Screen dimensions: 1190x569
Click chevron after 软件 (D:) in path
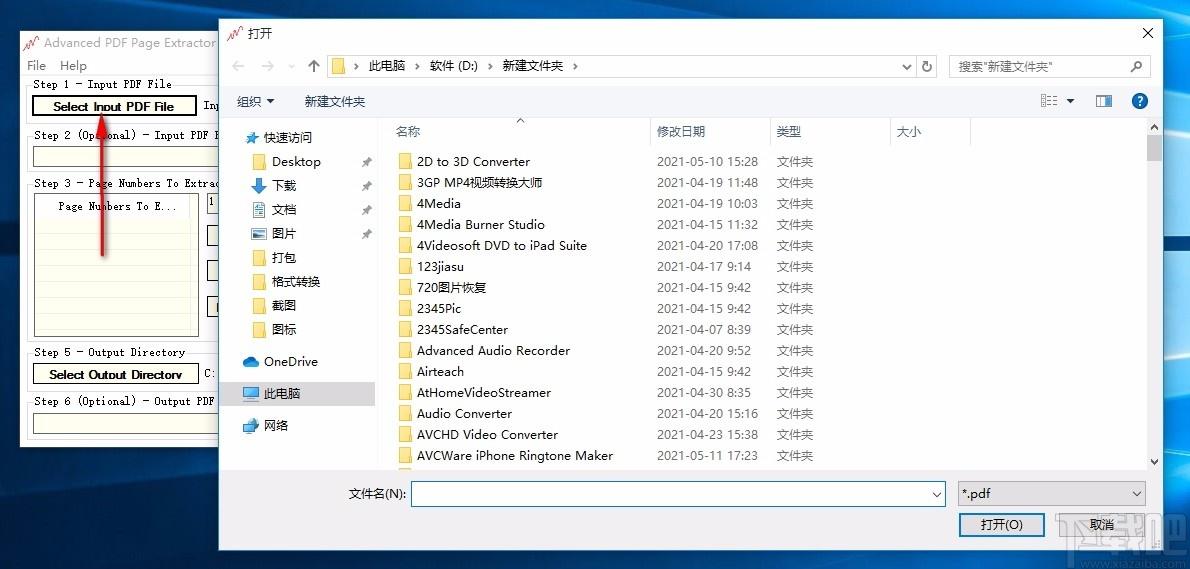pos(490,66)
